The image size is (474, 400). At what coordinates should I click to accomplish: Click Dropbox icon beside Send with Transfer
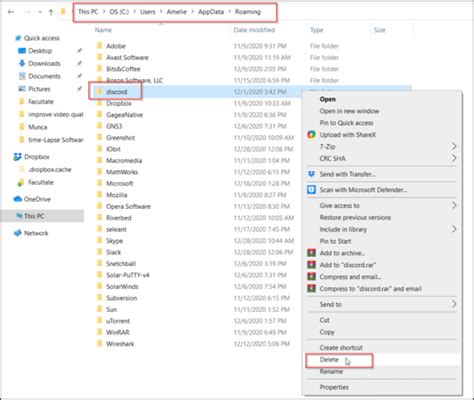point(311,174)
